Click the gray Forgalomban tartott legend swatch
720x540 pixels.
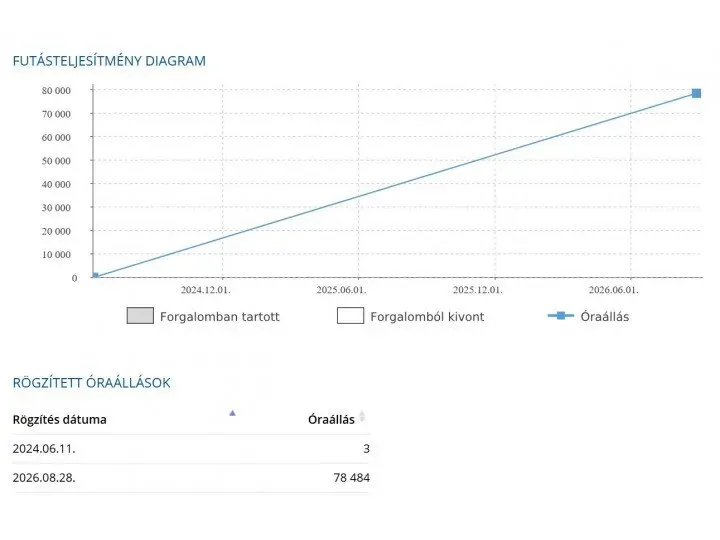pos(140,316)
